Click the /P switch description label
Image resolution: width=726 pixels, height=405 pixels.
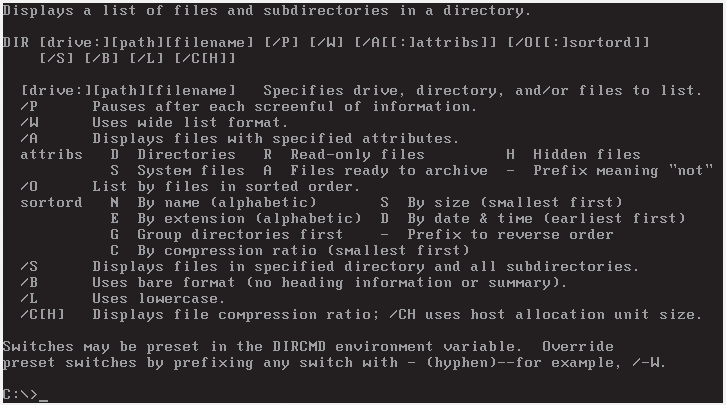(29, 107)
